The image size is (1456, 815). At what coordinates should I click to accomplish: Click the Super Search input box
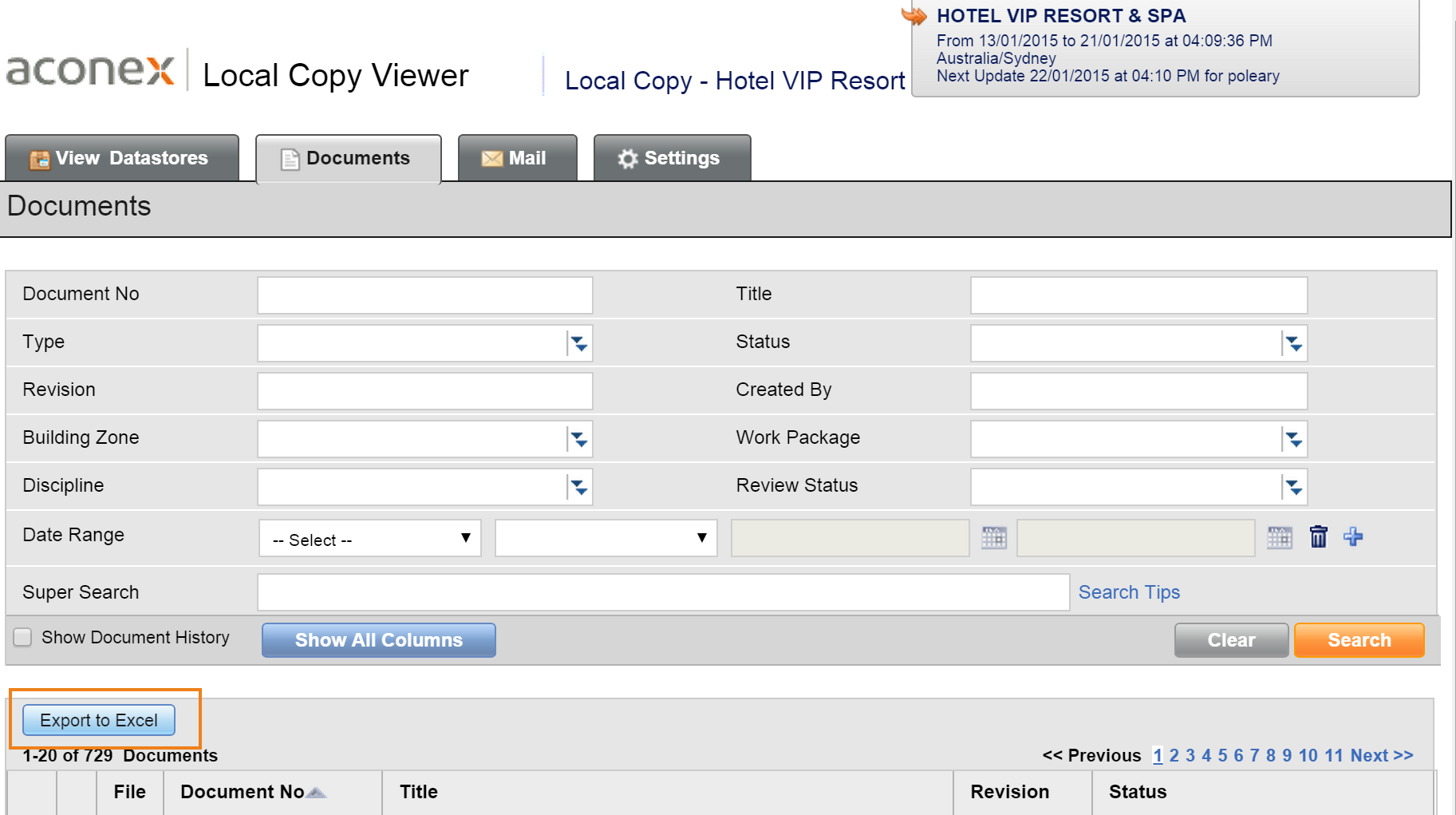tap(663, 592)
